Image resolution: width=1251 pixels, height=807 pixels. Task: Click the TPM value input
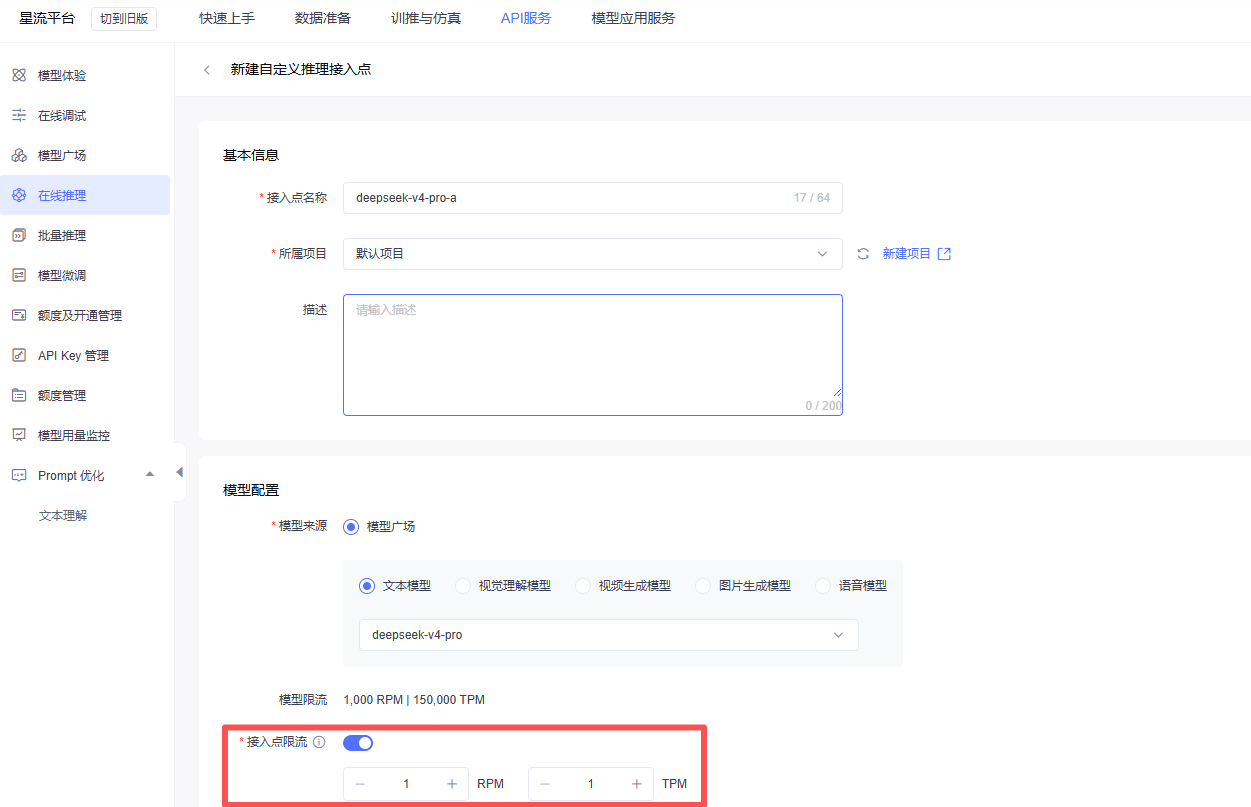pos(591,784)
